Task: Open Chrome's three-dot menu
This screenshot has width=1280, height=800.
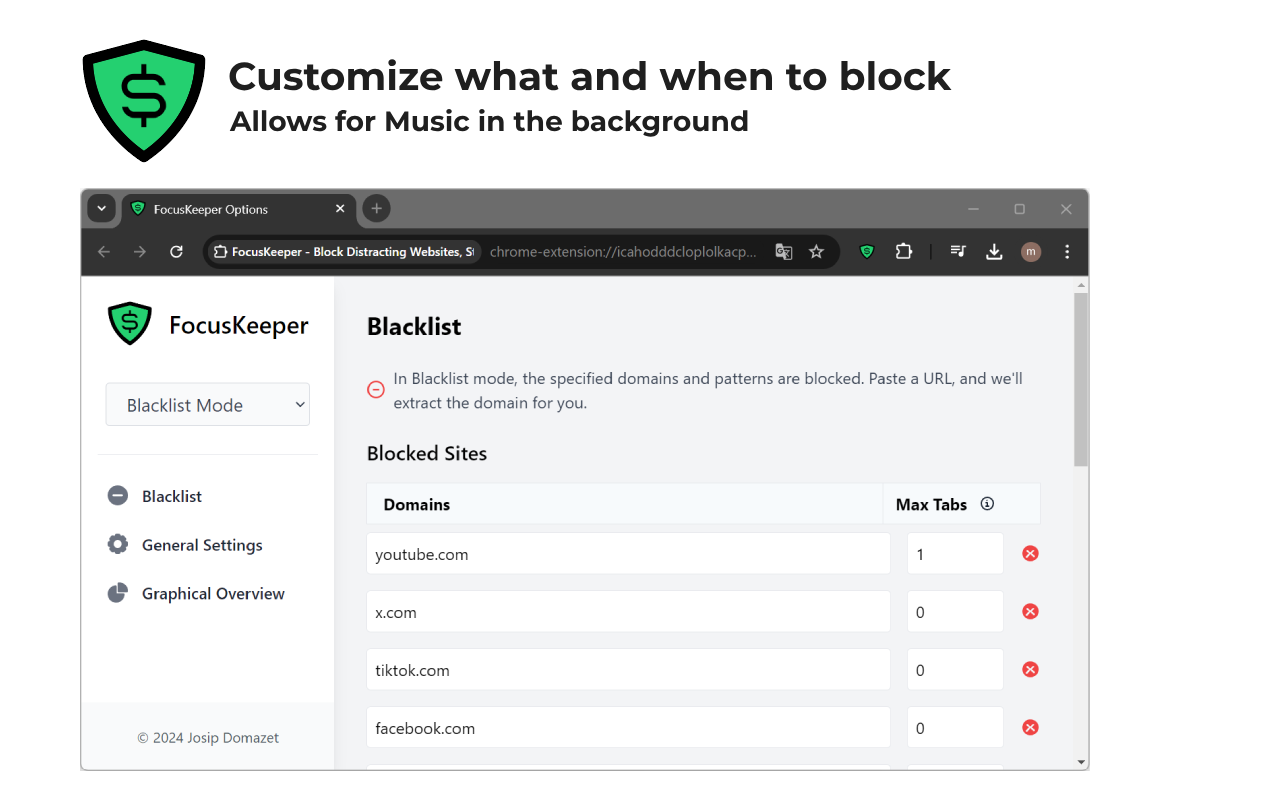Action: (x=1067, y=251)
